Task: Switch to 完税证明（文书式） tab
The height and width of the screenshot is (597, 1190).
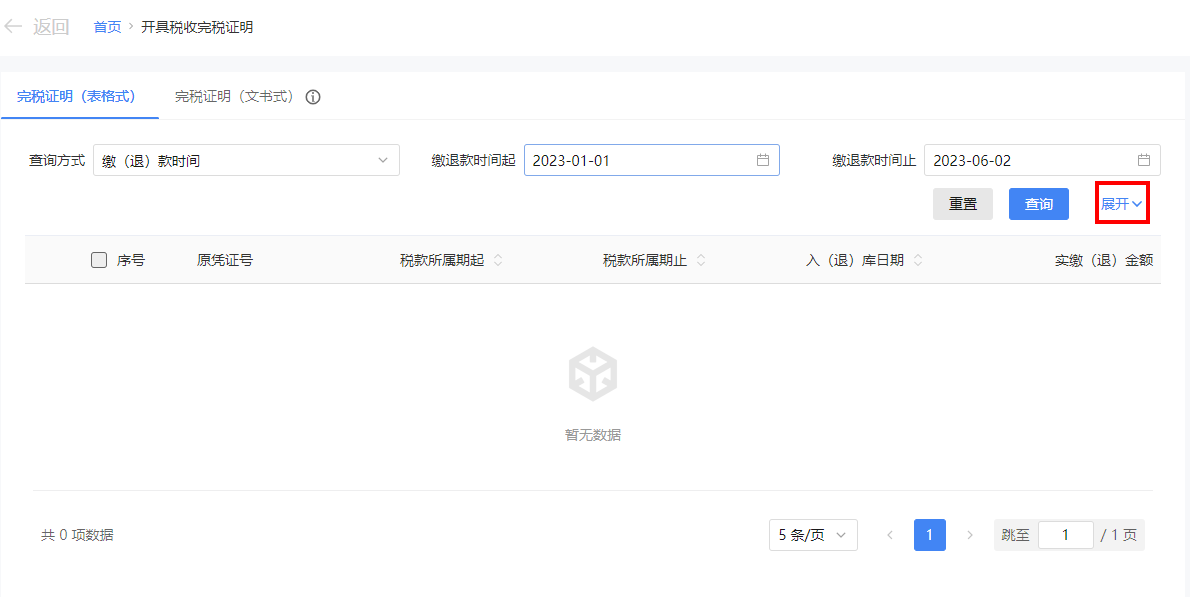Action: 235,96
